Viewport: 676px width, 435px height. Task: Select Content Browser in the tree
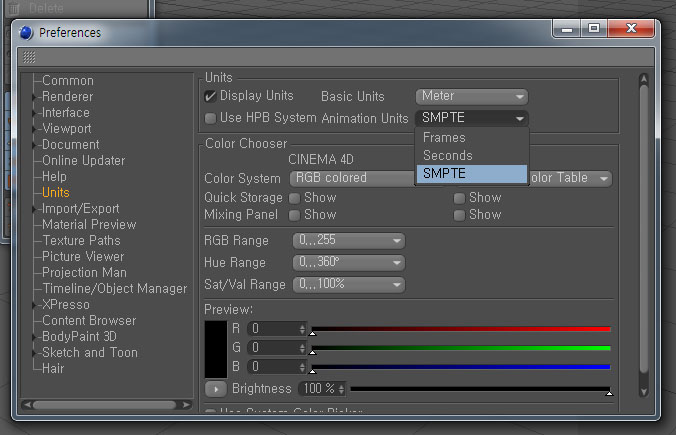point(89,321)
